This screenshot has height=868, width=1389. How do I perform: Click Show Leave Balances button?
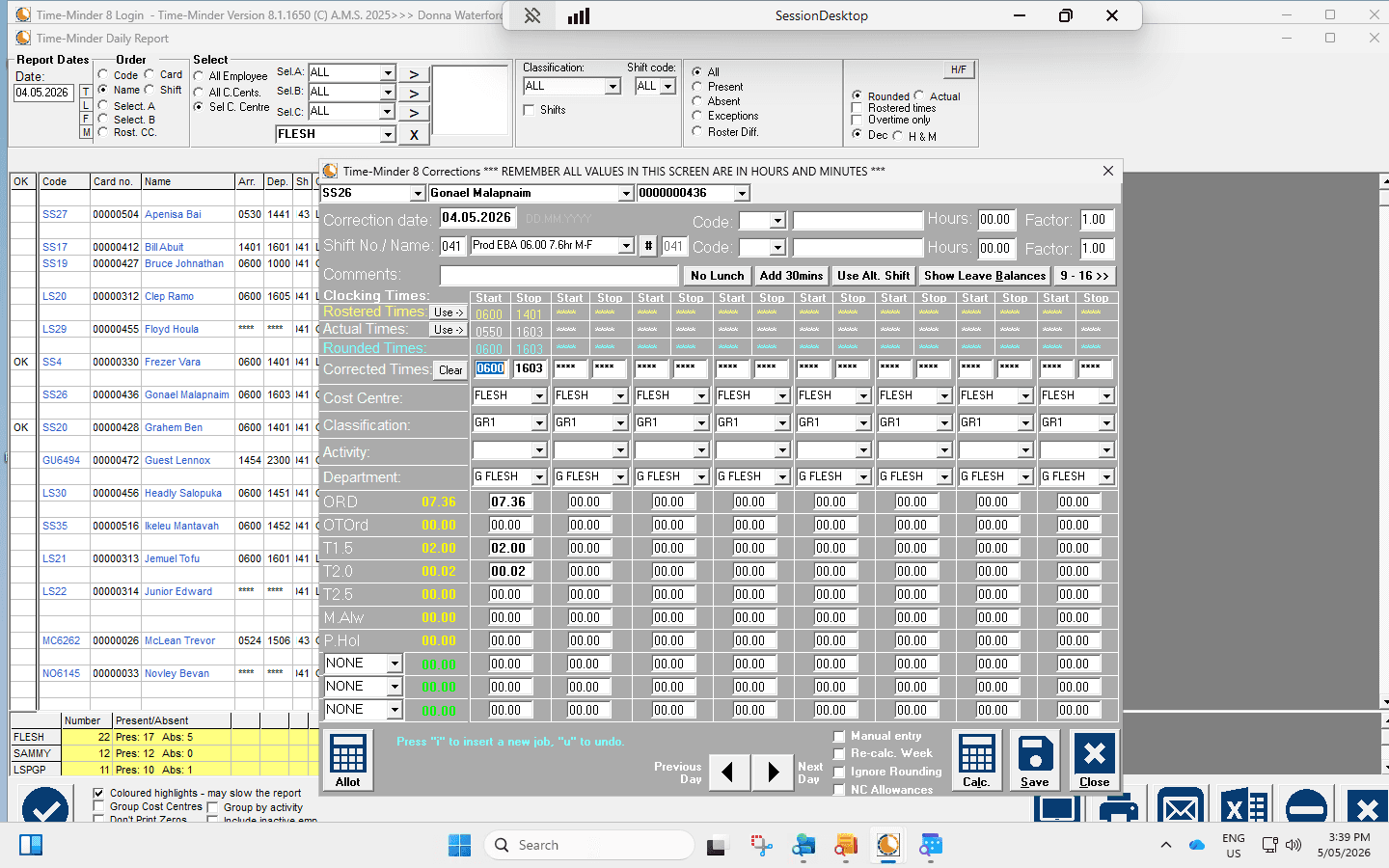[985, 276]
